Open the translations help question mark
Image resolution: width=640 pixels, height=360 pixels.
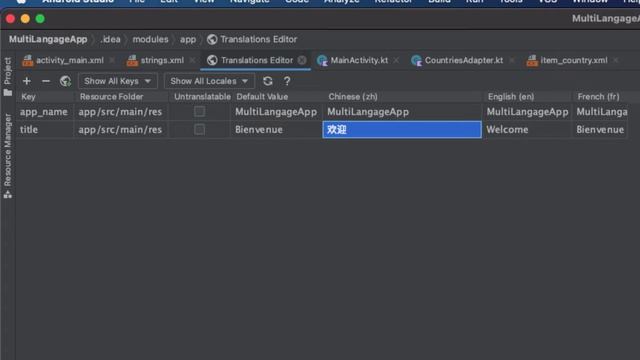tap(287, 81)
